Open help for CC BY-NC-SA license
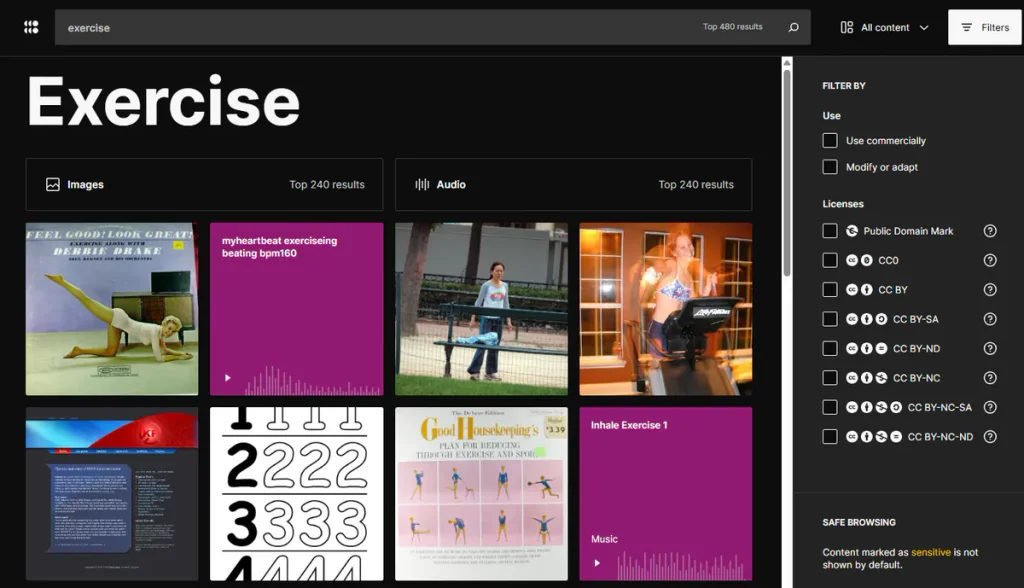 point(990,407)
